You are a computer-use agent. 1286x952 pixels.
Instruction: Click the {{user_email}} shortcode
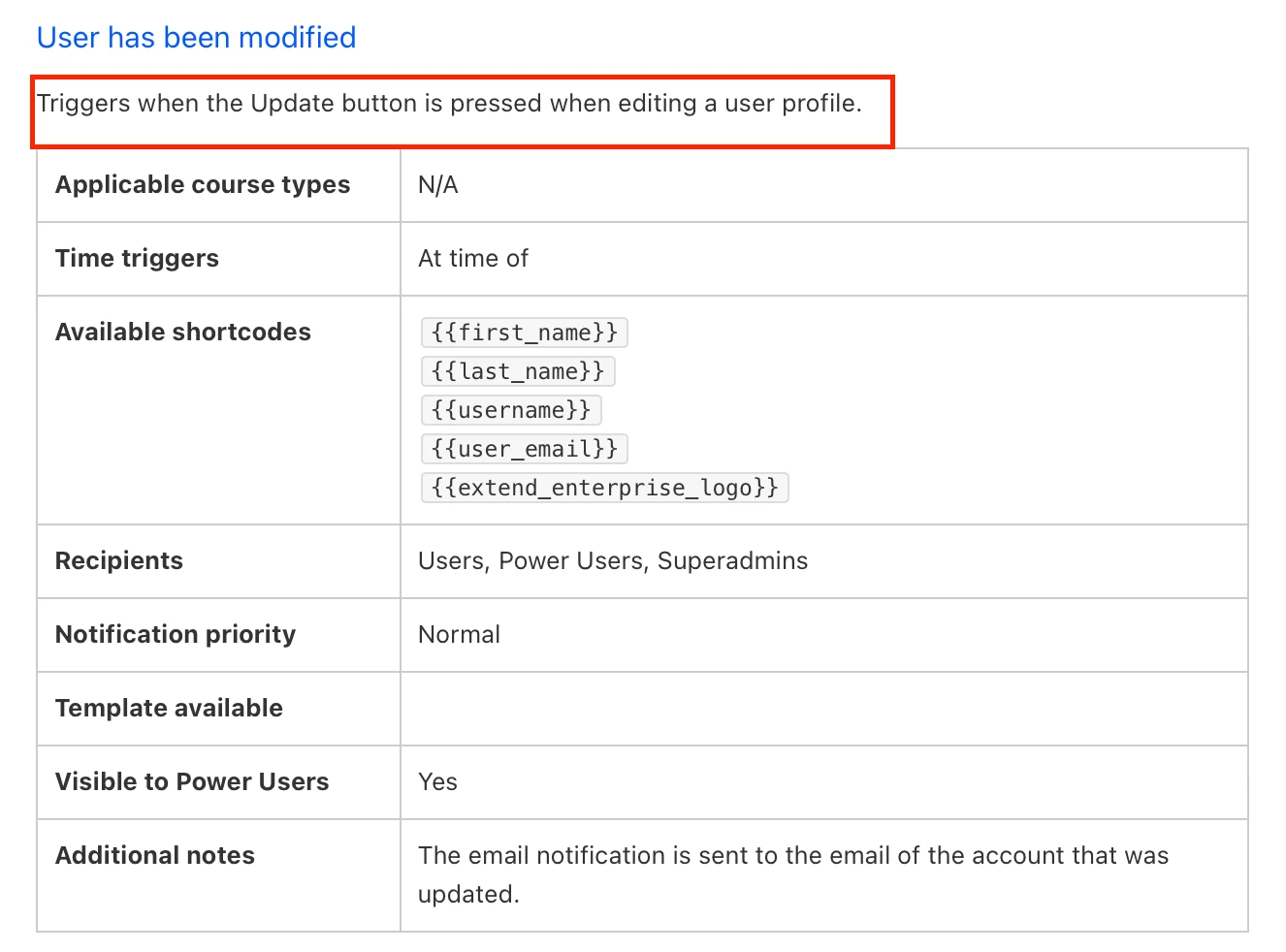tap(524, 449)
